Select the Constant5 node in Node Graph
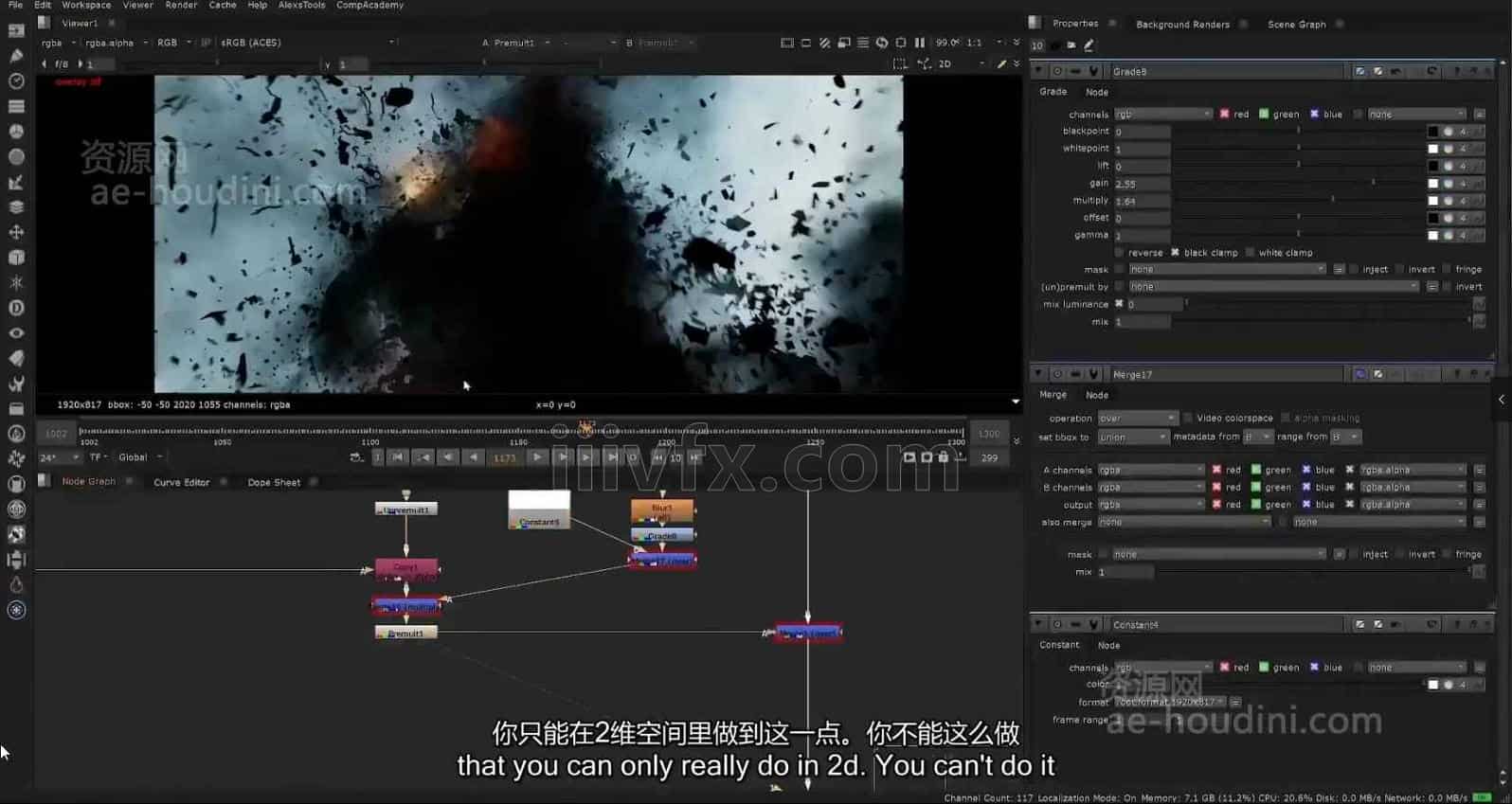 pyautogui.click(x=539, y=510)
